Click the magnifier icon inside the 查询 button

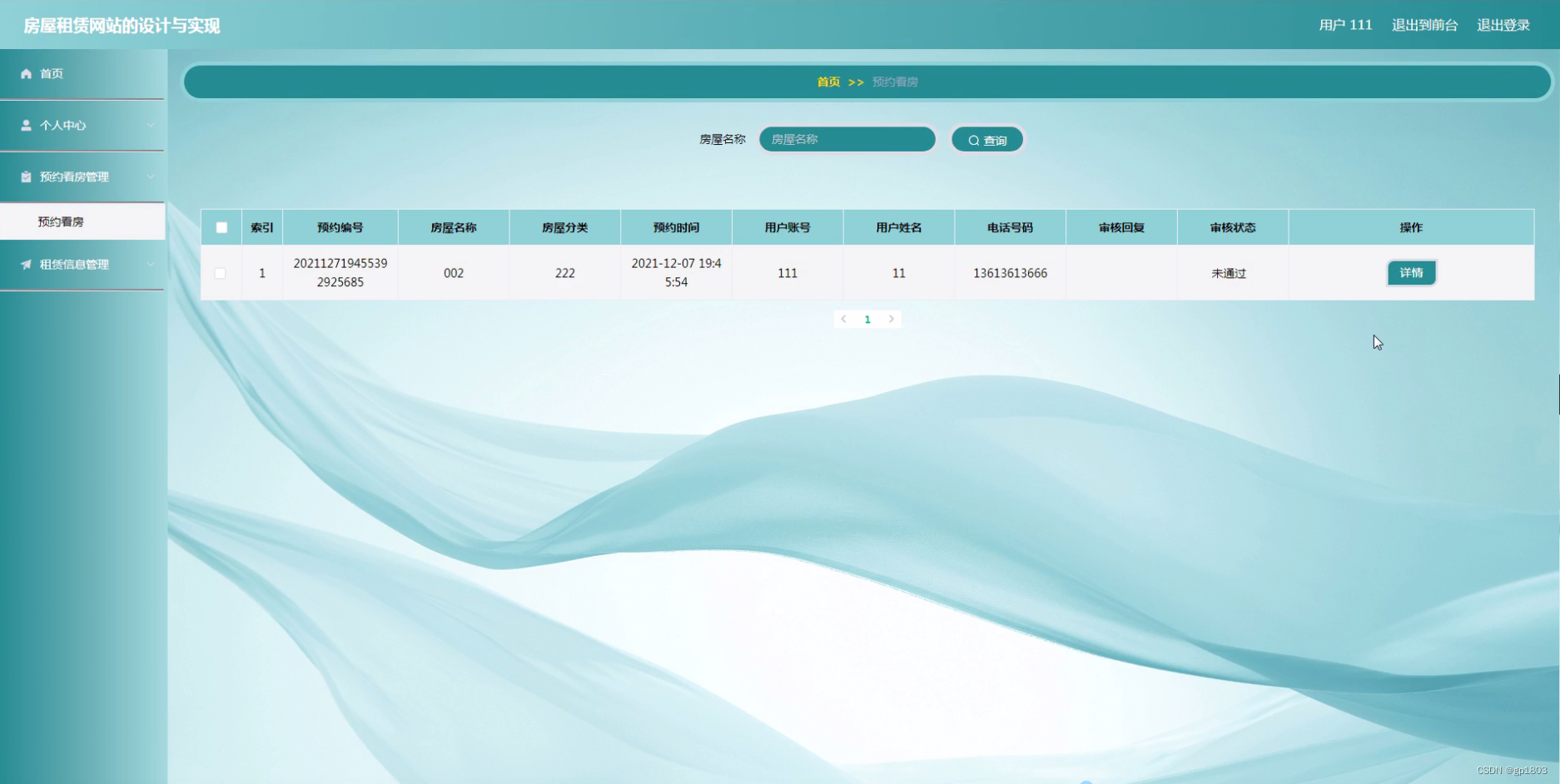[x=973, y=139]
